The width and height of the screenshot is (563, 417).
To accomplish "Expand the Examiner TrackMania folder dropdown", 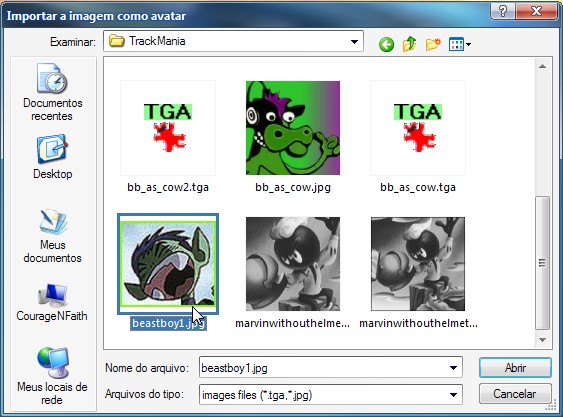I will [354, 42].
